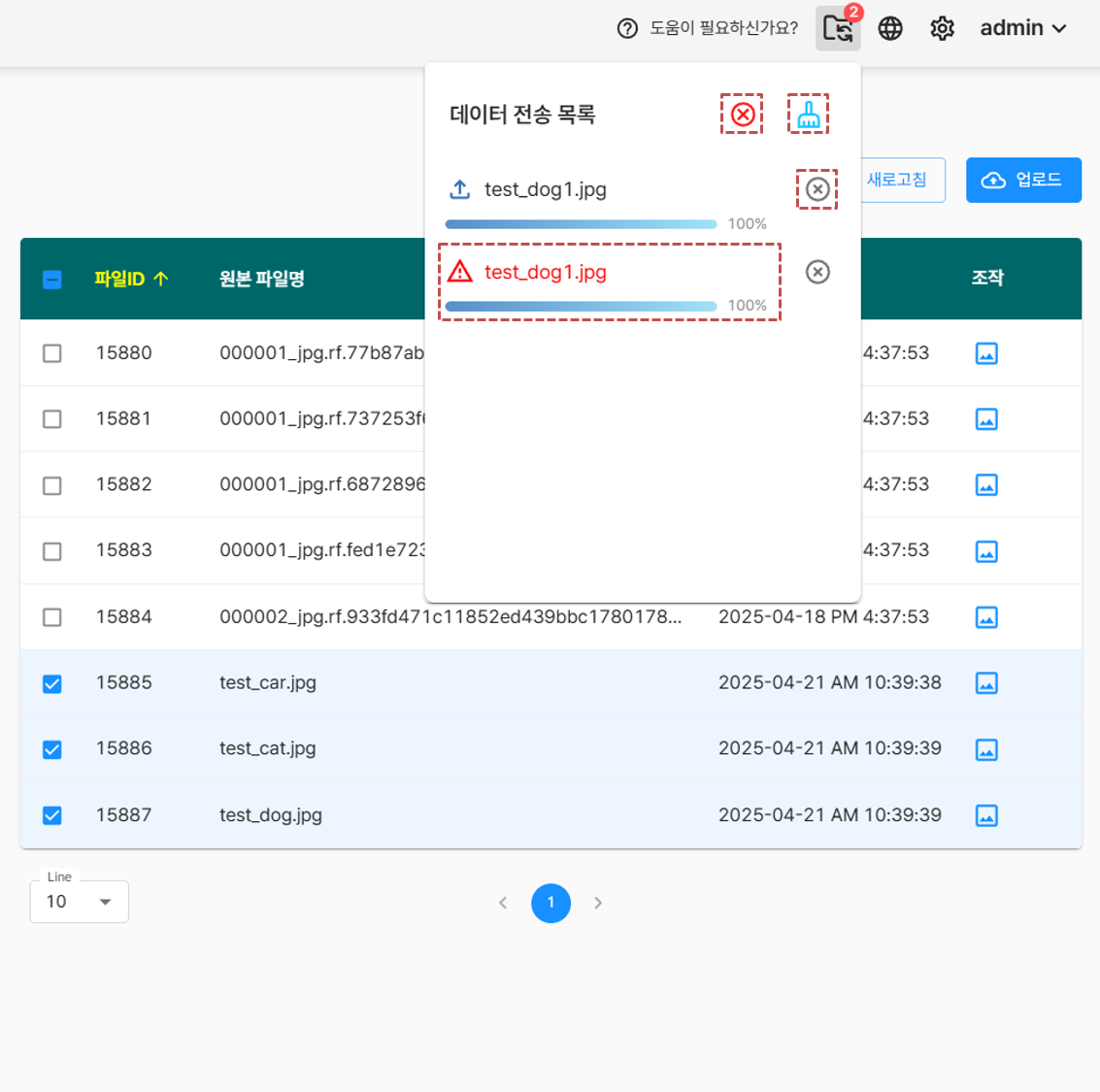Image resolution: width=1100 pixels, height=1092 pixels.
Task: Click the test_cat.jpg file name
Action: [x=268, y=749]
